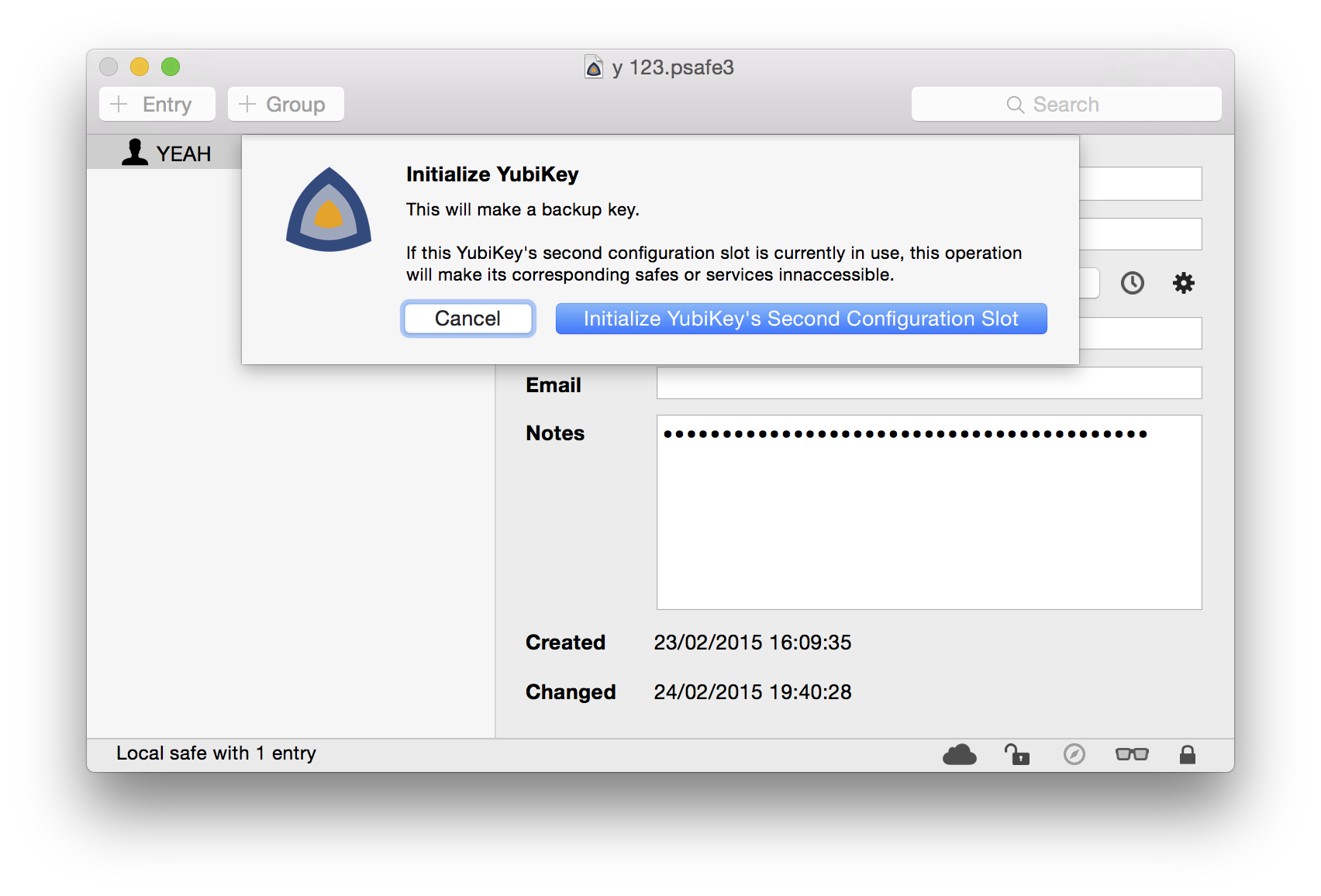Click the Initialize YubiKey dialog heading
Screen dimensions: 1321x896
(x=492, y=174)
